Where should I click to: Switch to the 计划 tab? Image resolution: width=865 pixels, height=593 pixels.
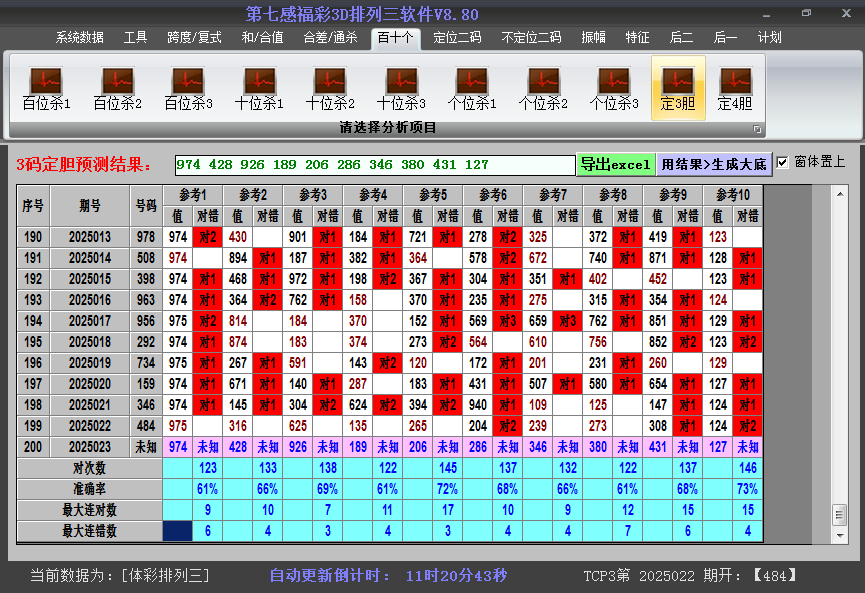click(770, 38)
